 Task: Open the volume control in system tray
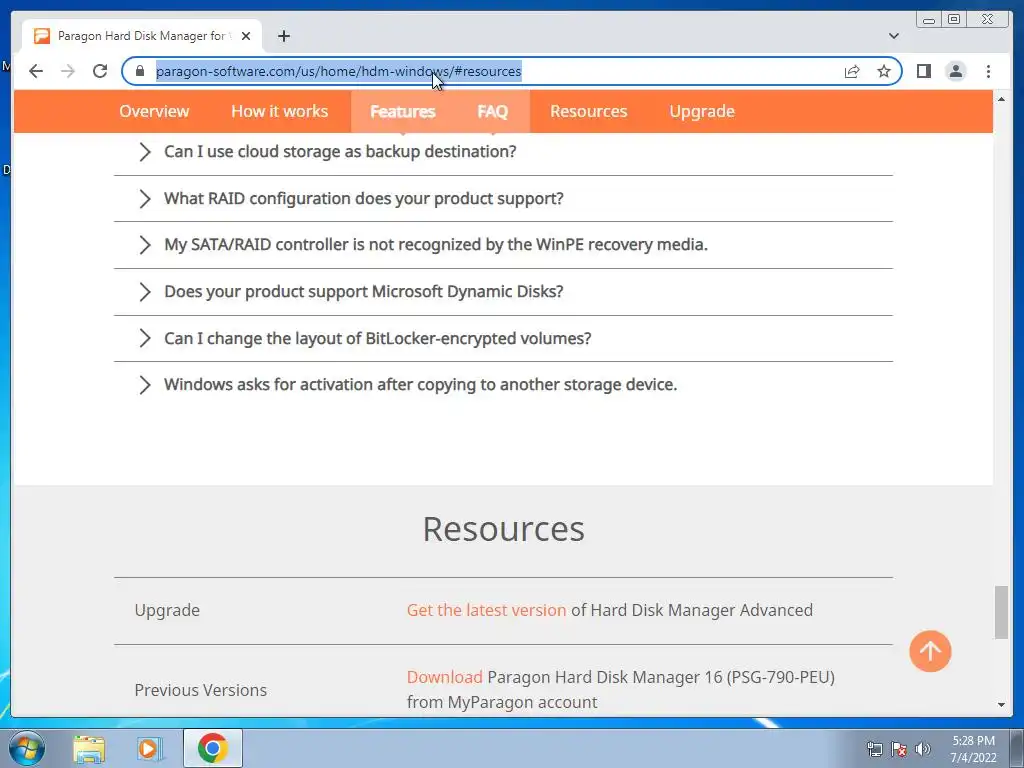[922, 749]
